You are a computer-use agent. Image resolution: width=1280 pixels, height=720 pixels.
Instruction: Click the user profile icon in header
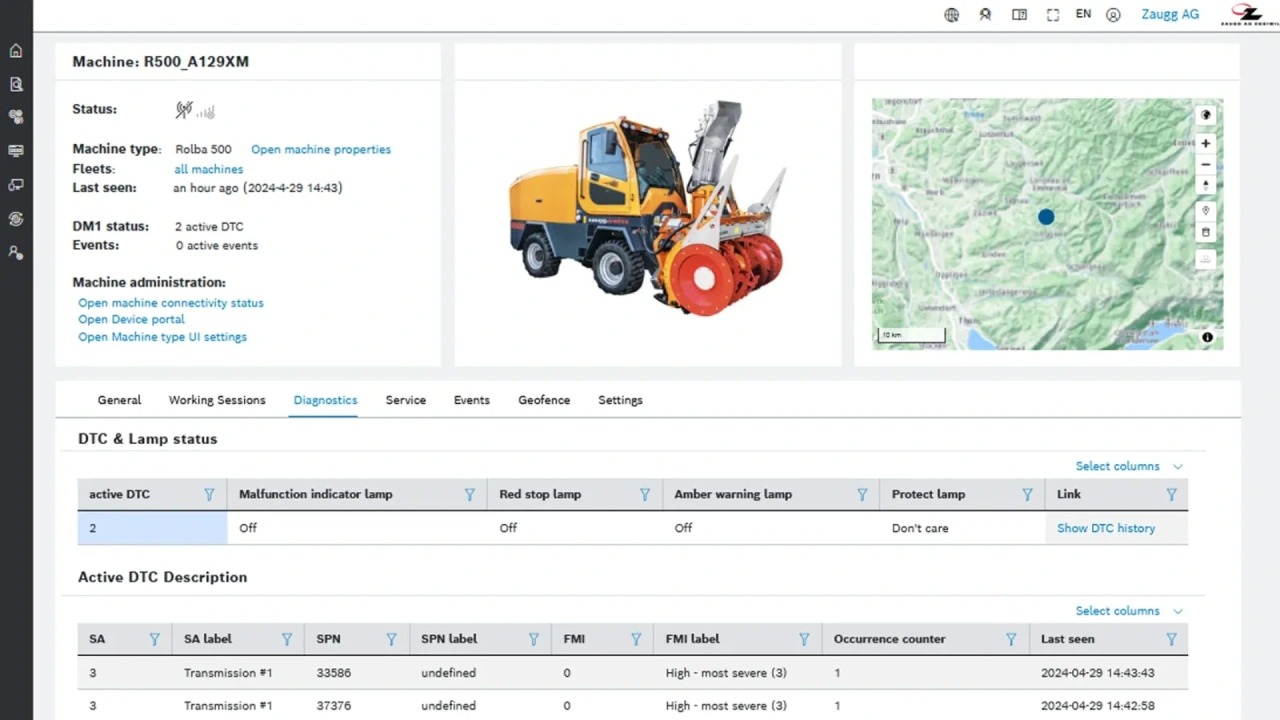tap(1113, 15)
